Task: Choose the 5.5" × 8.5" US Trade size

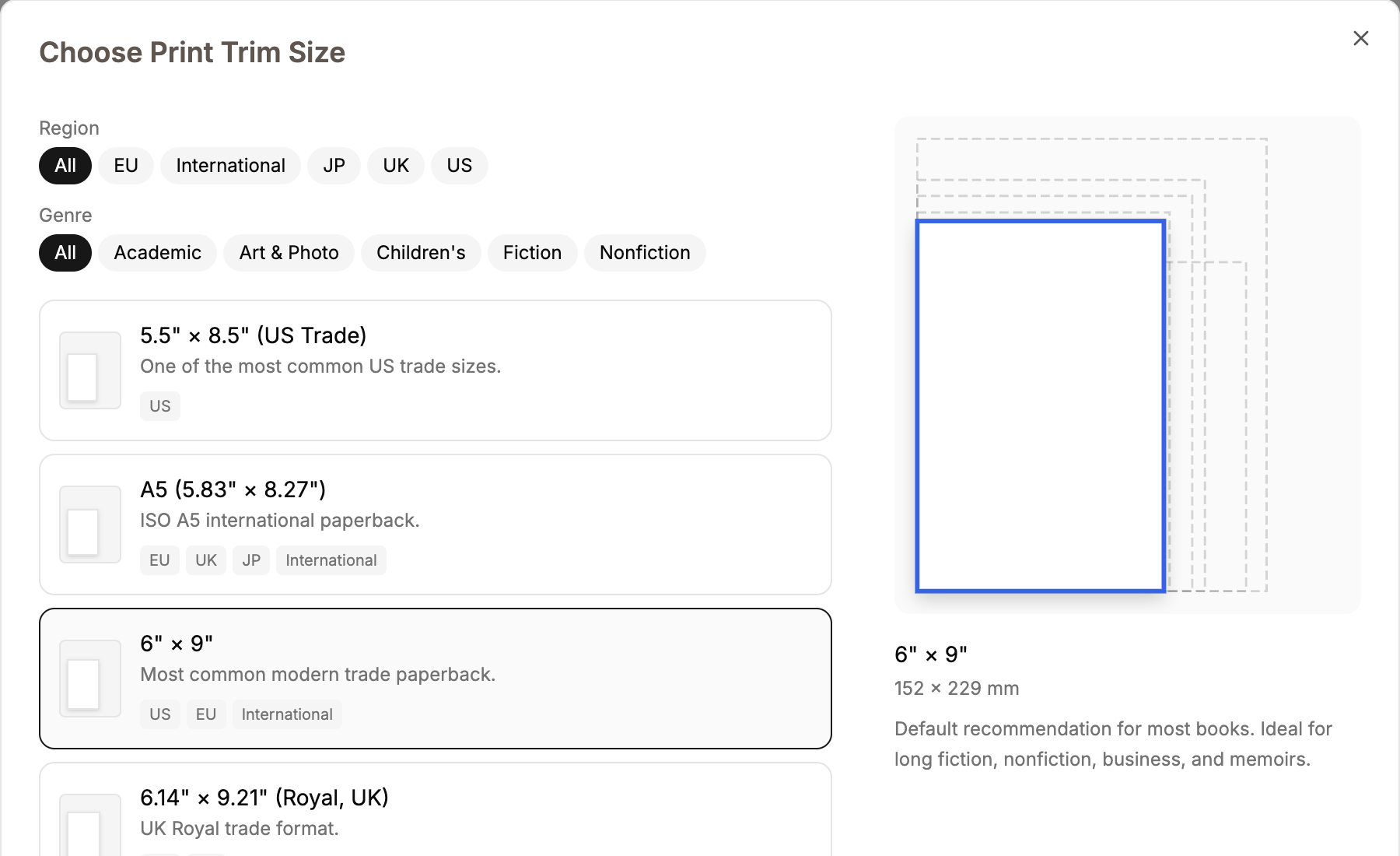Action: coord(436,370)
